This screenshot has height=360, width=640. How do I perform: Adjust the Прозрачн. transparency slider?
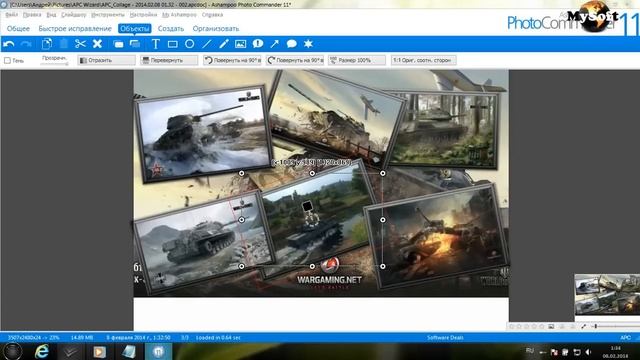click(55, 64)
